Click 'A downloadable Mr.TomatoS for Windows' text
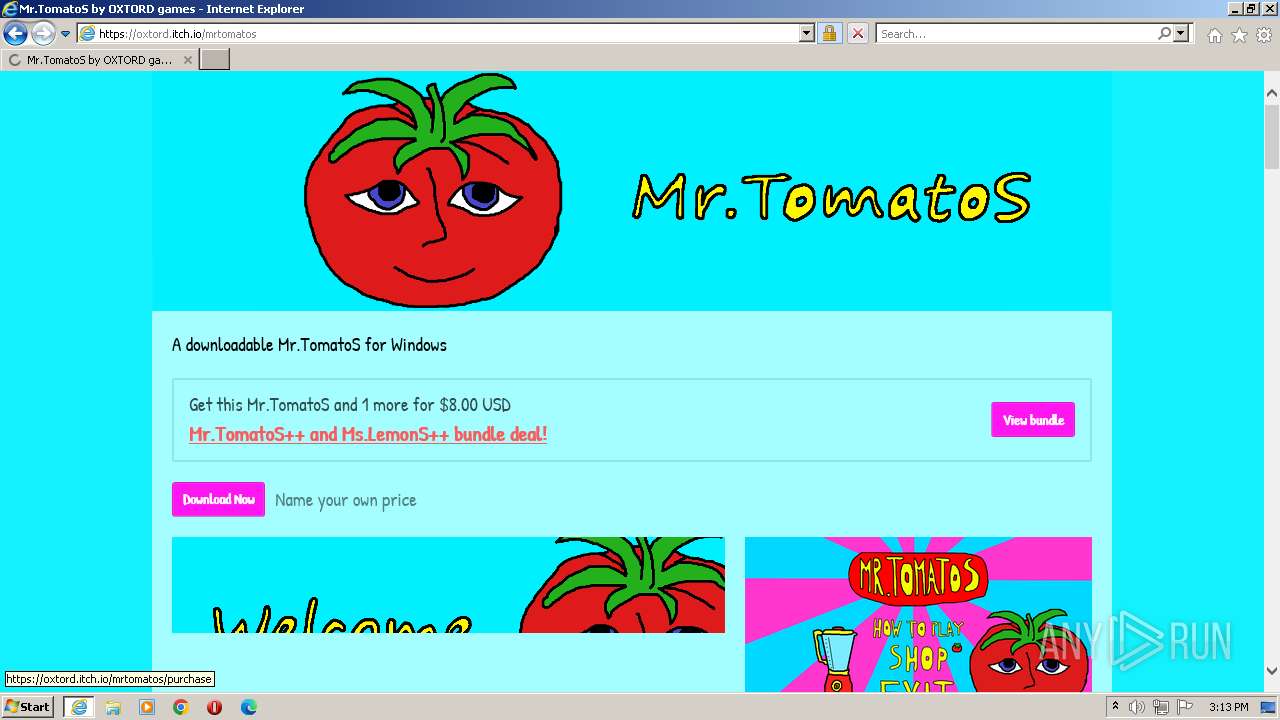 pyautogui.click(x=309, y=345)
